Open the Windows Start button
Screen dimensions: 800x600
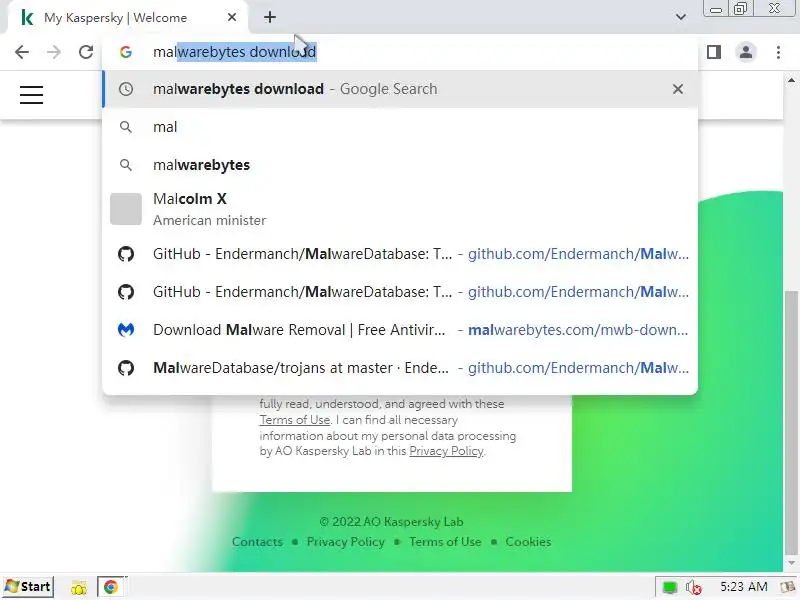[x=28, y=587]
